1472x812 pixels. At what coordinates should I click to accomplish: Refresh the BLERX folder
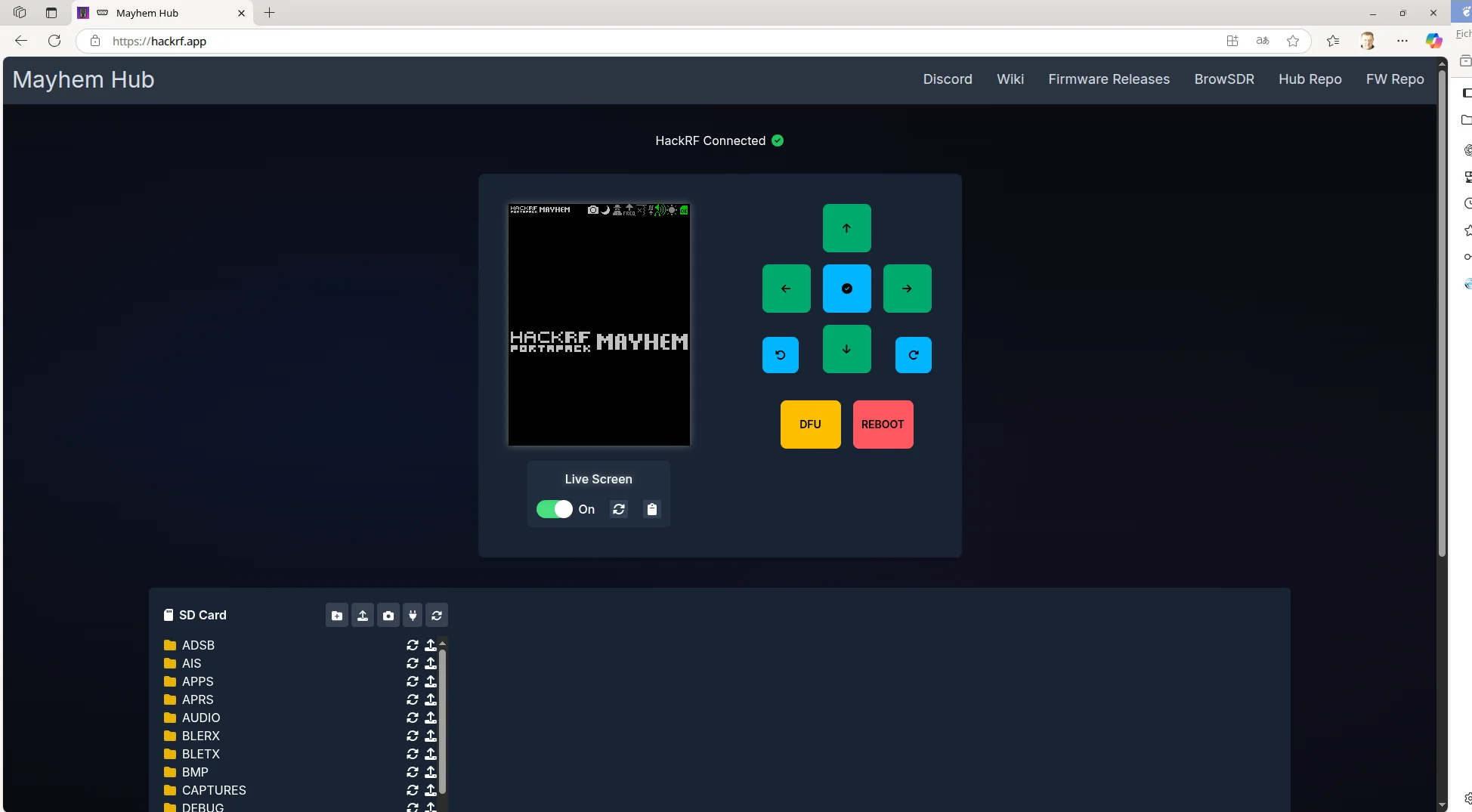tap(413, 736)
